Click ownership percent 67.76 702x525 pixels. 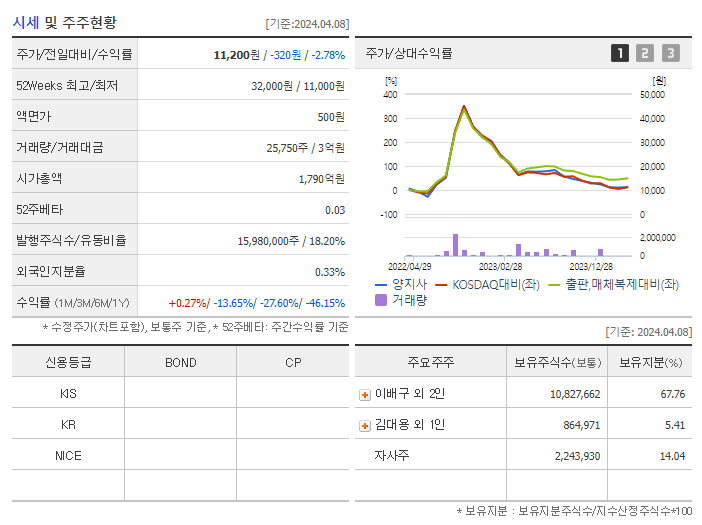[672, 394]
